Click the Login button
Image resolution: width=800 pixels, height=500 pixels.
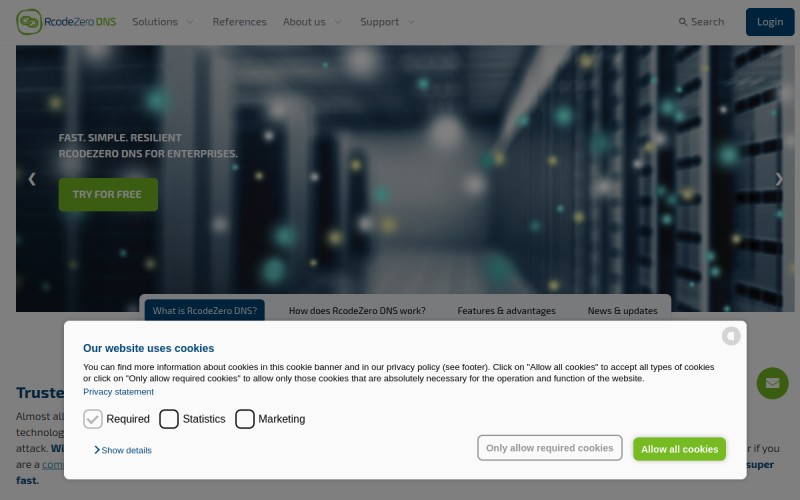(x=770, y=22)
